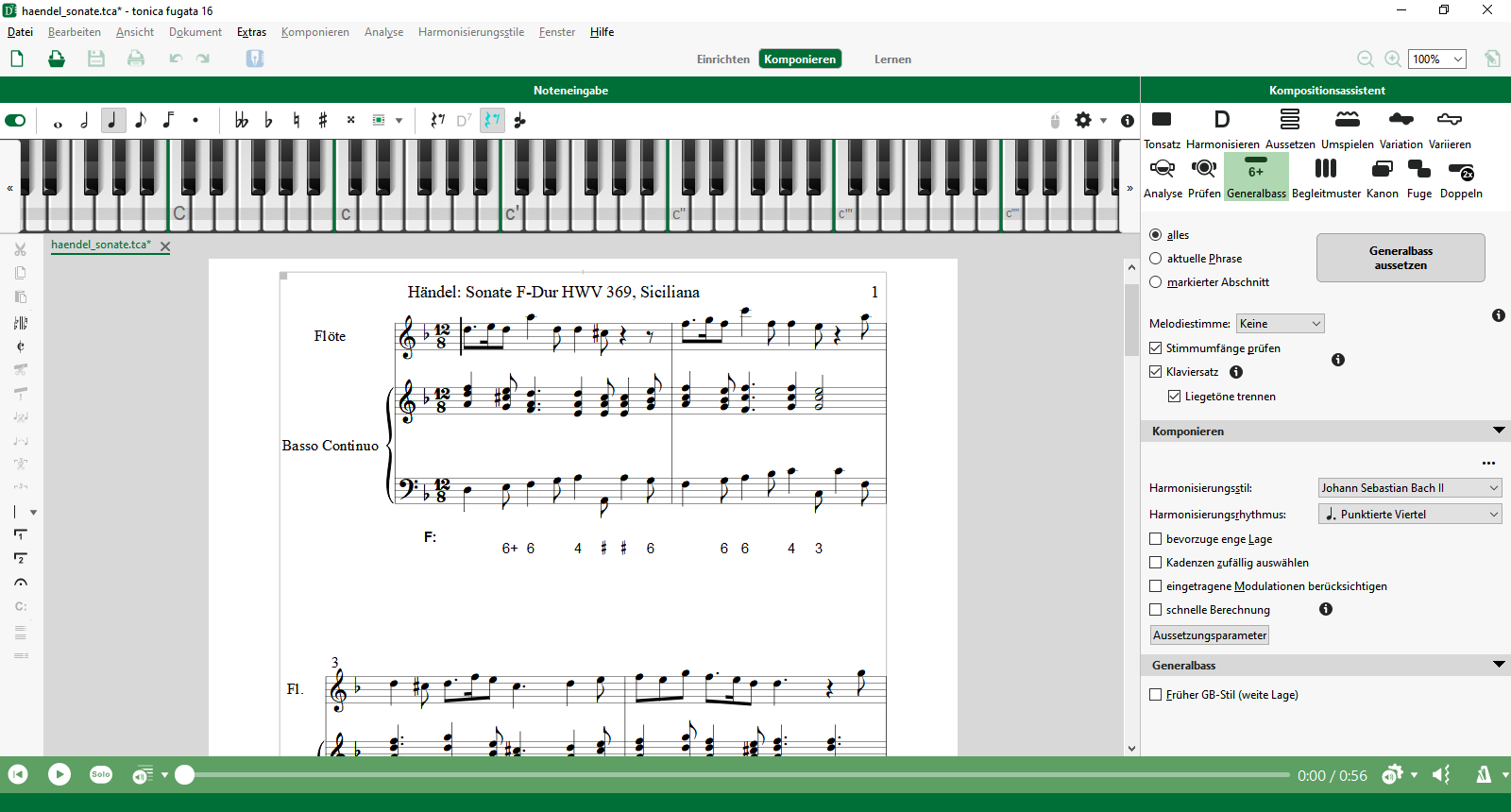This screenshot has height=812, width=1511.
Task: Apply the double flat accidental
Action: click(242, 121)
